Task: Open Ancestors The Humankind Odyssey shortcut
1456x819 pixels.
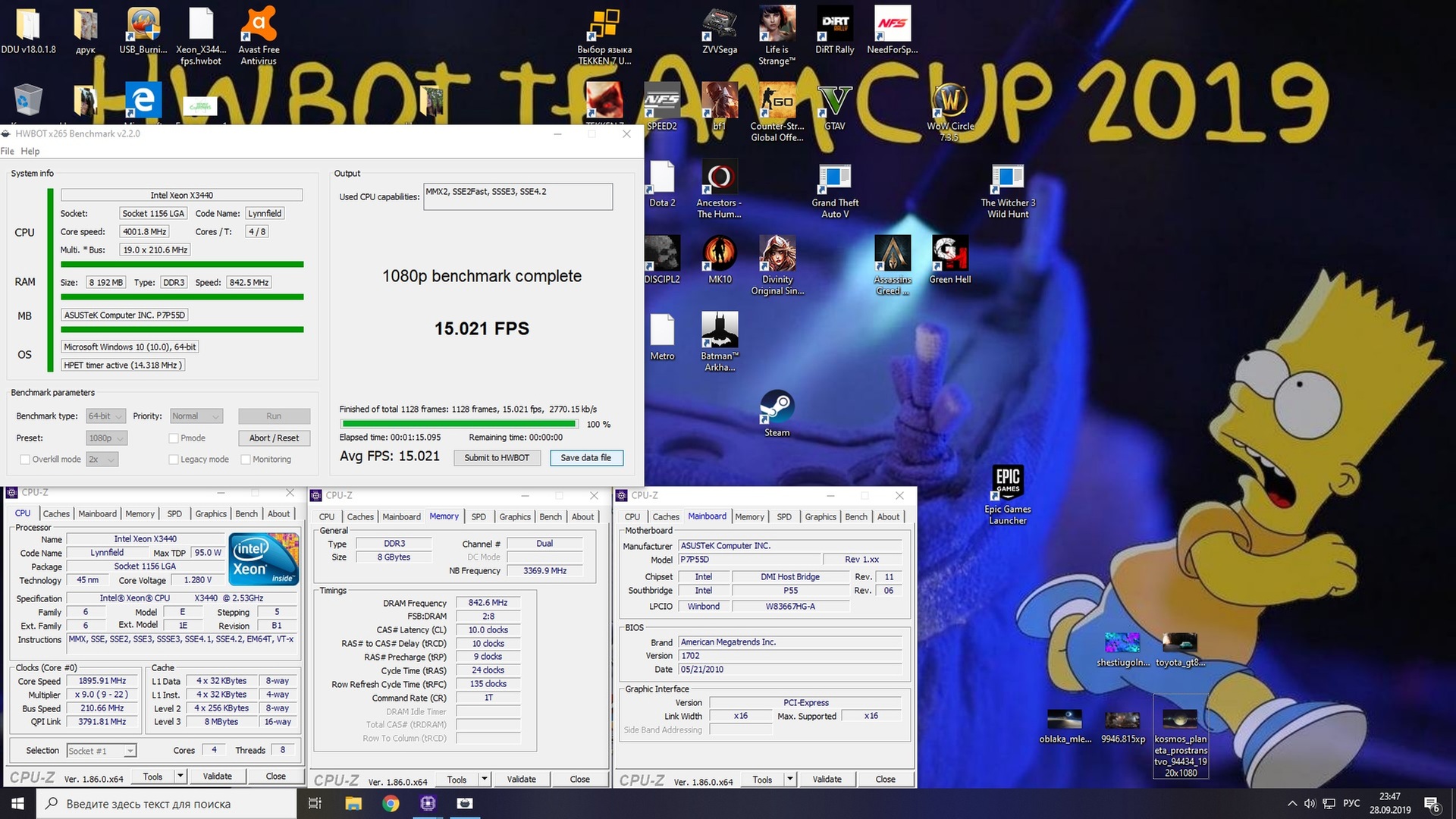Action: tap(720, 189)
